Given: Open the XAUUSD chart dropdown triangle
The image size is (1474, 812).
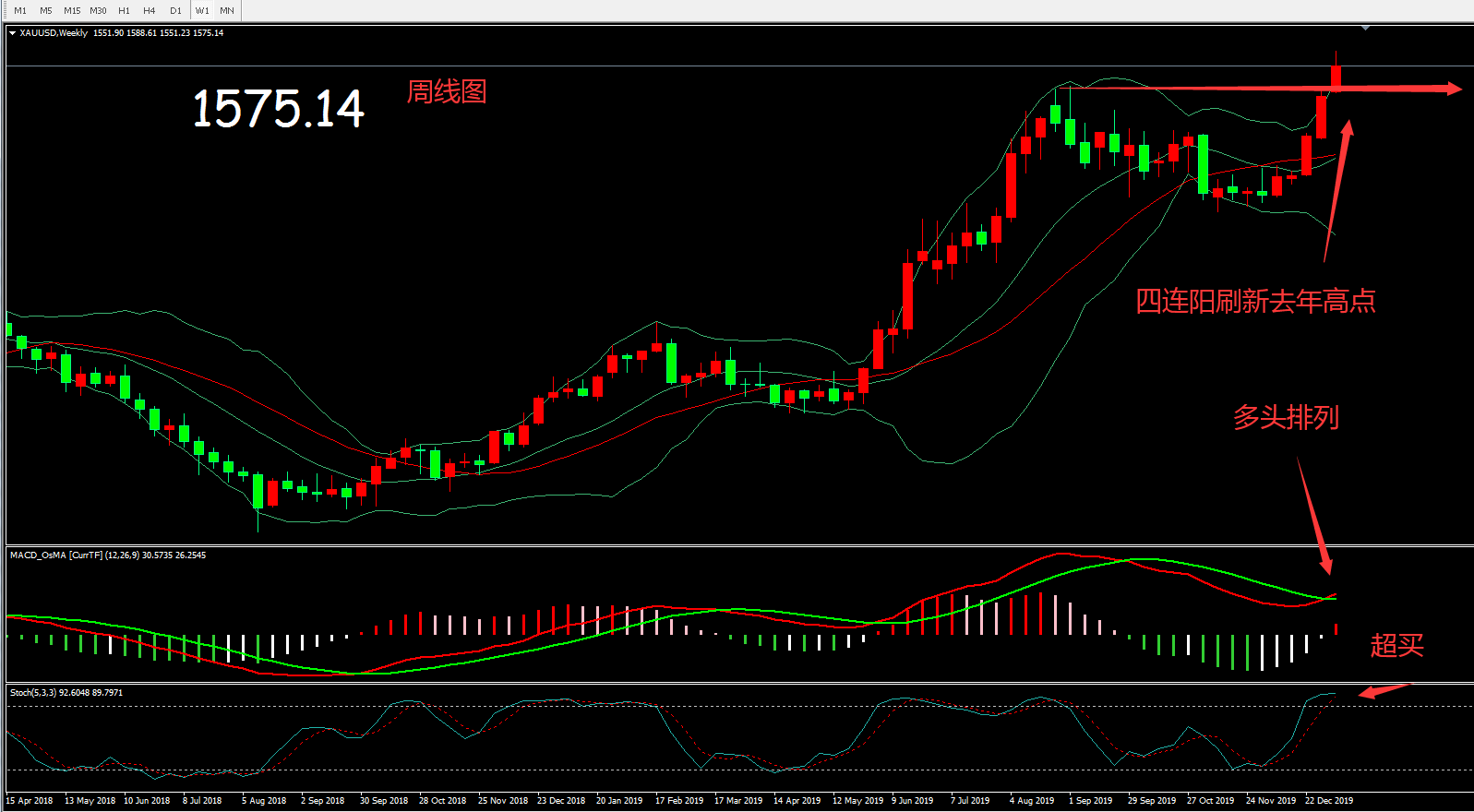Looking at the screenshot, I should coord(12,33).
